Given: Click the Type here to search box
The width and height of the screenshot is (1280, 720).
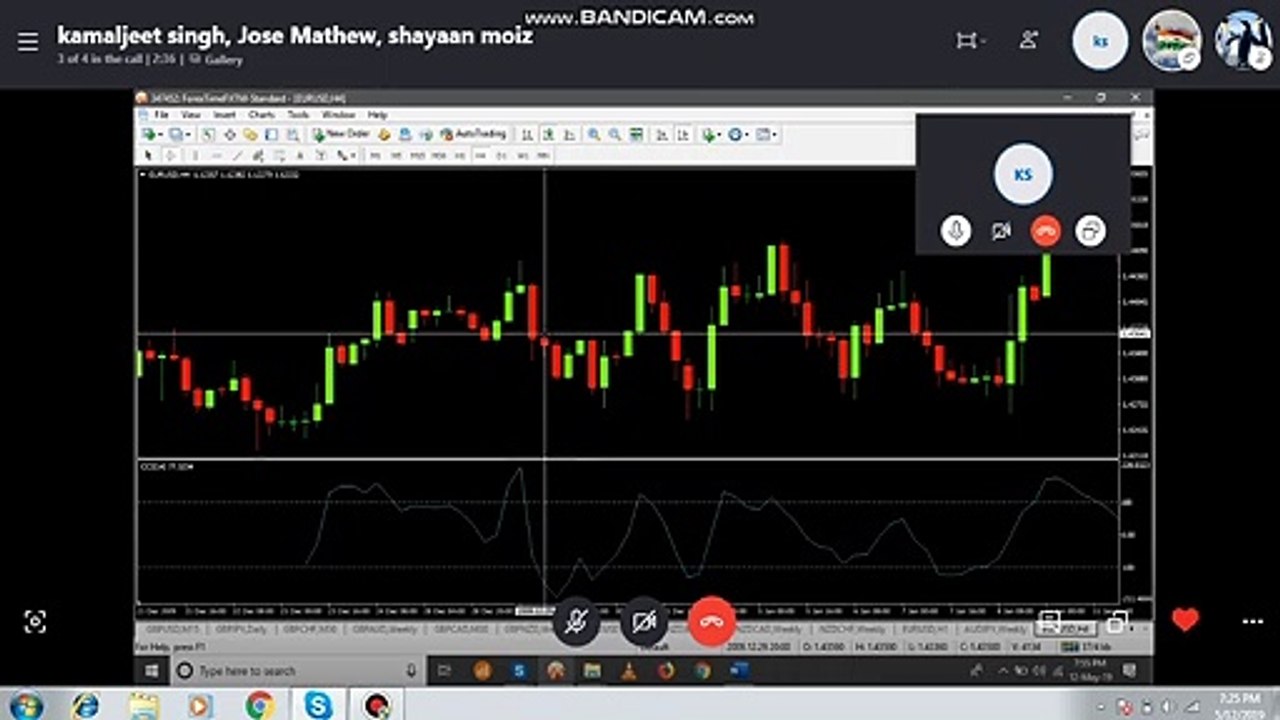Looking at the screenshot, I should pyautogui.click(x=297, y=671).
